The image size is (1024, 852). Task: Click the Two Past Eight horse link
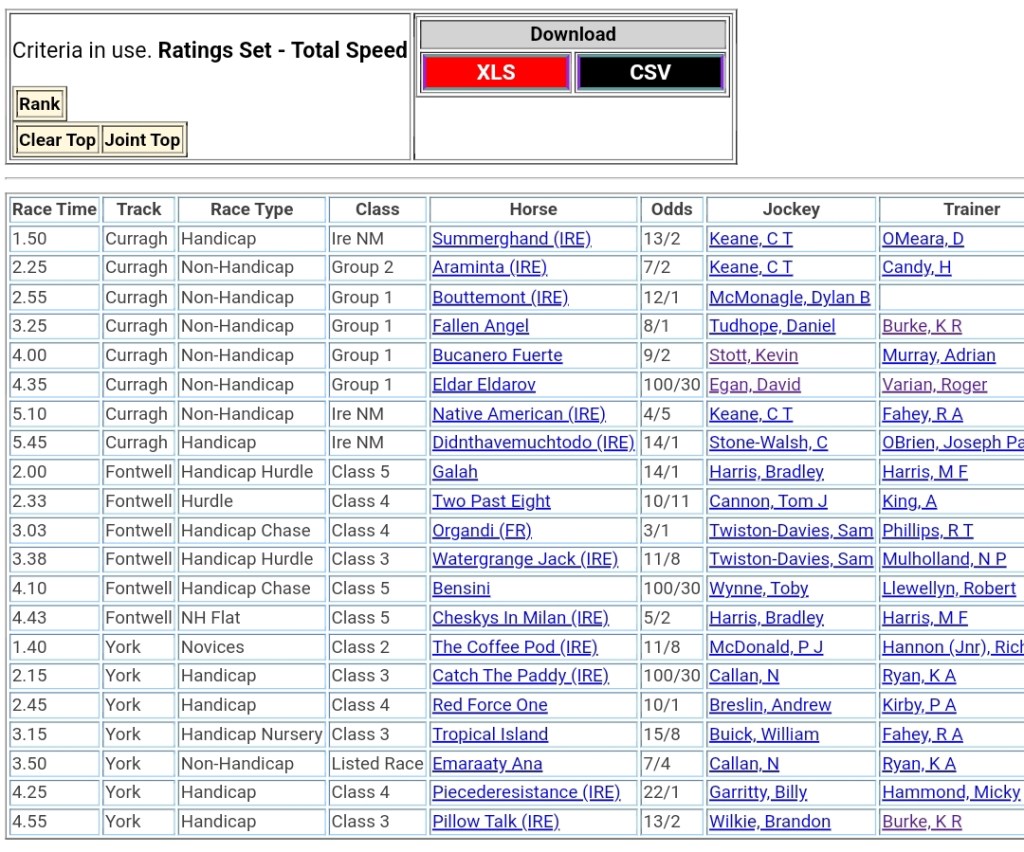tap(491, 501)
